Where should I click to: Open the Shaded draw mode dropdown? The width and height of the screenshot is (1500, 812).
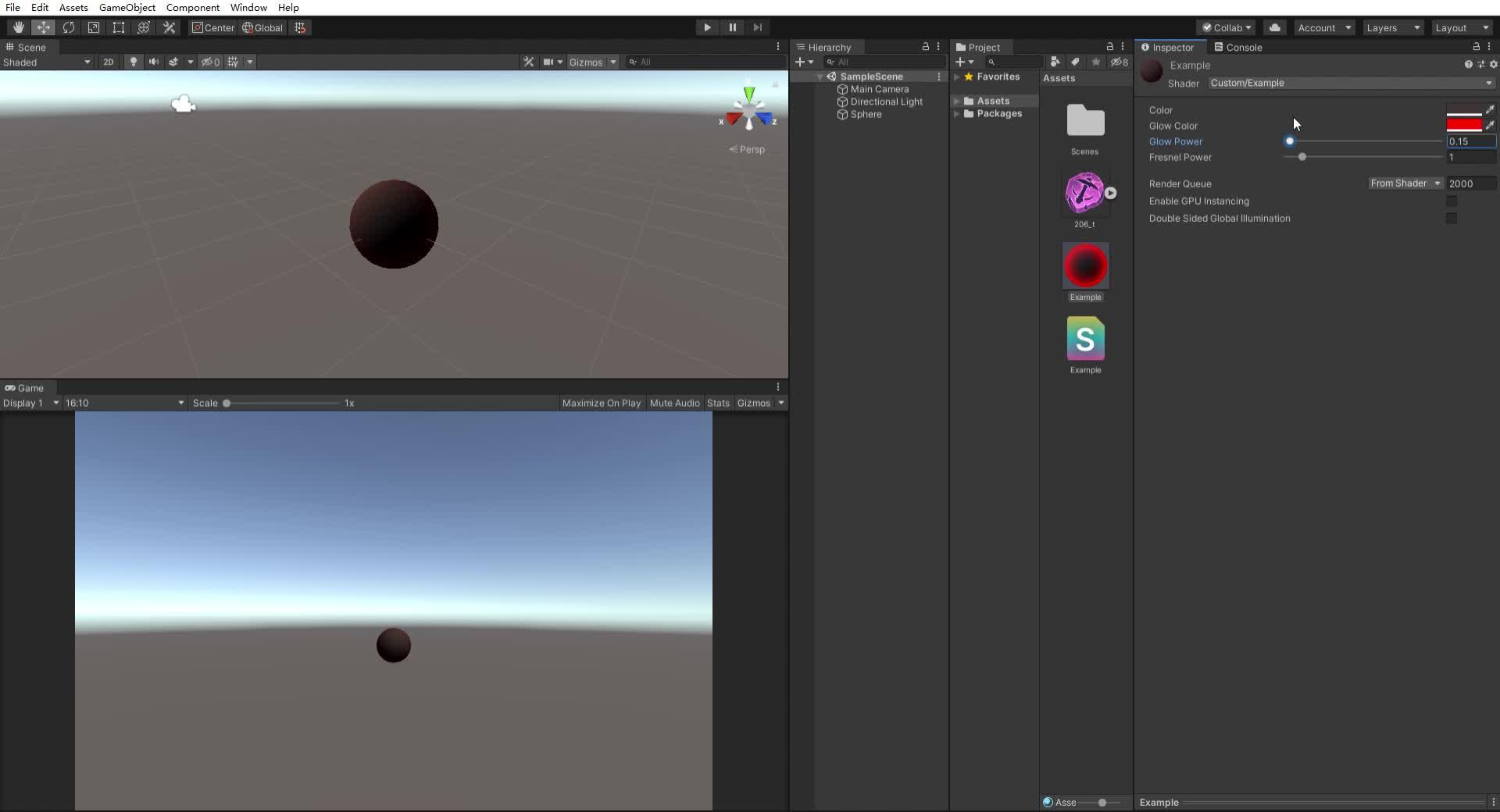(47, 62)
